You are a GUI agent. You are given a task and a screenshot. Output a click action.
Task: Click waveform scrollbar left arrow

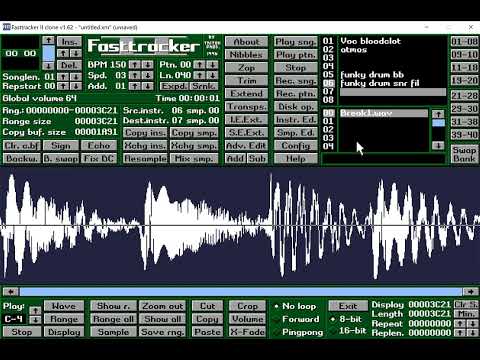point(11,292)
